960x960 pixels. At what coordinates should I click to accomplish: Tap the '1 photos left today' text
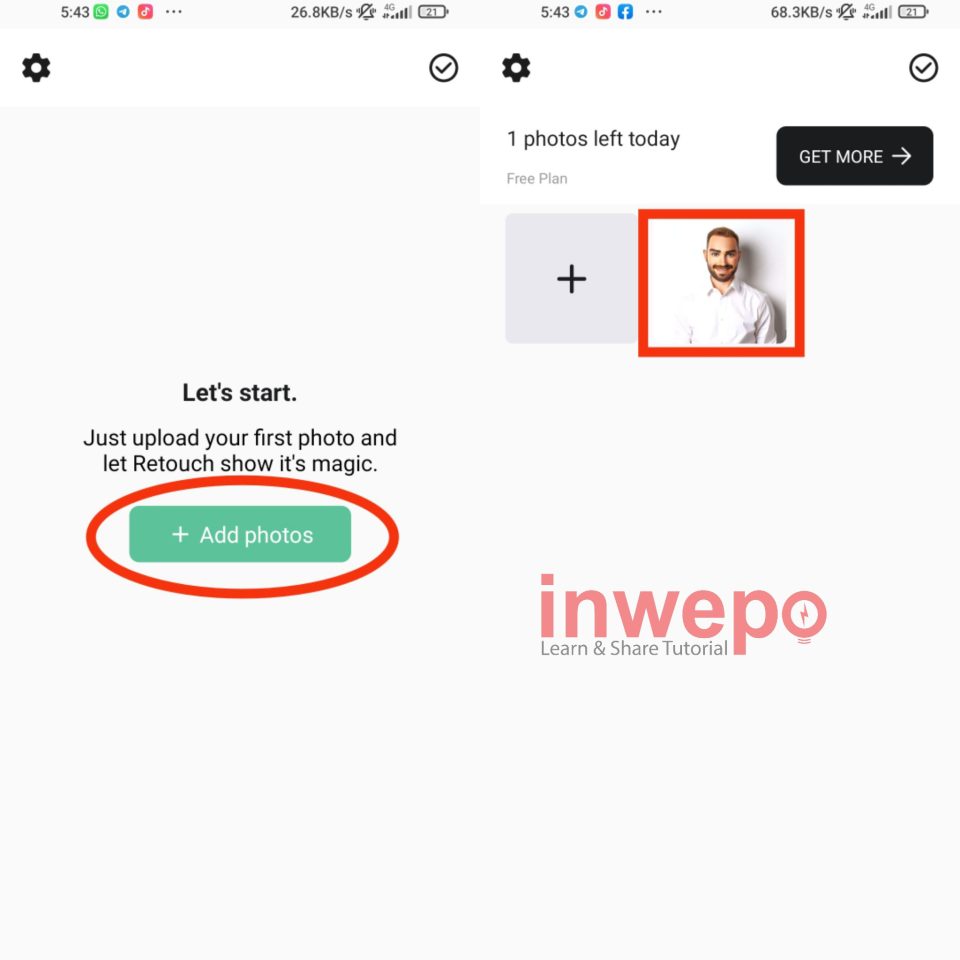tap(593, 139)
